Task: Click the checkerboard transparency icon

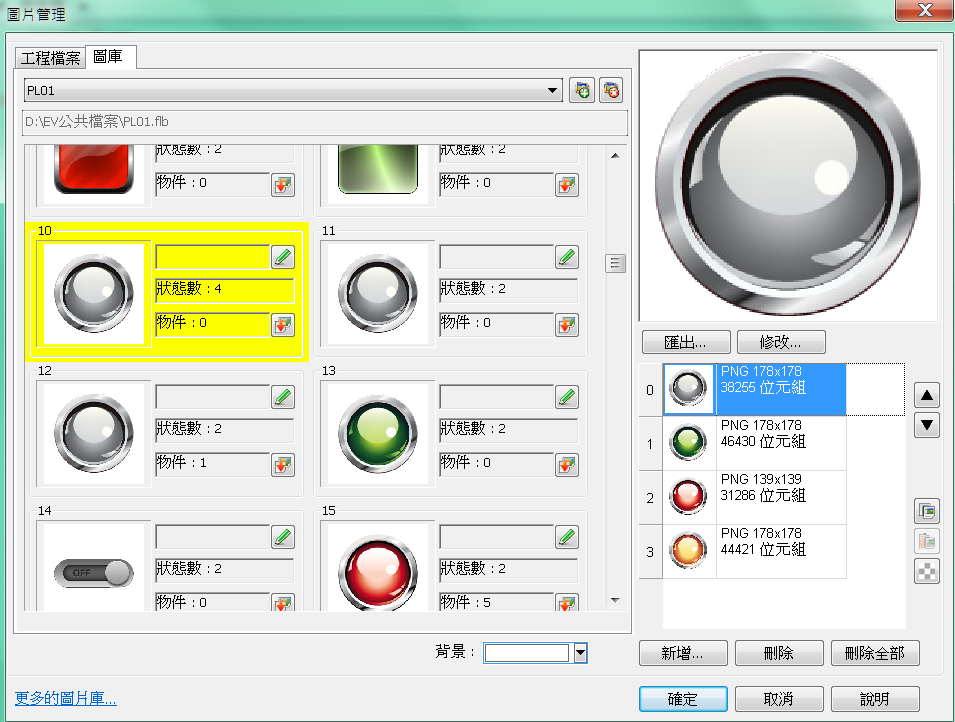Action: coord(926,571)
